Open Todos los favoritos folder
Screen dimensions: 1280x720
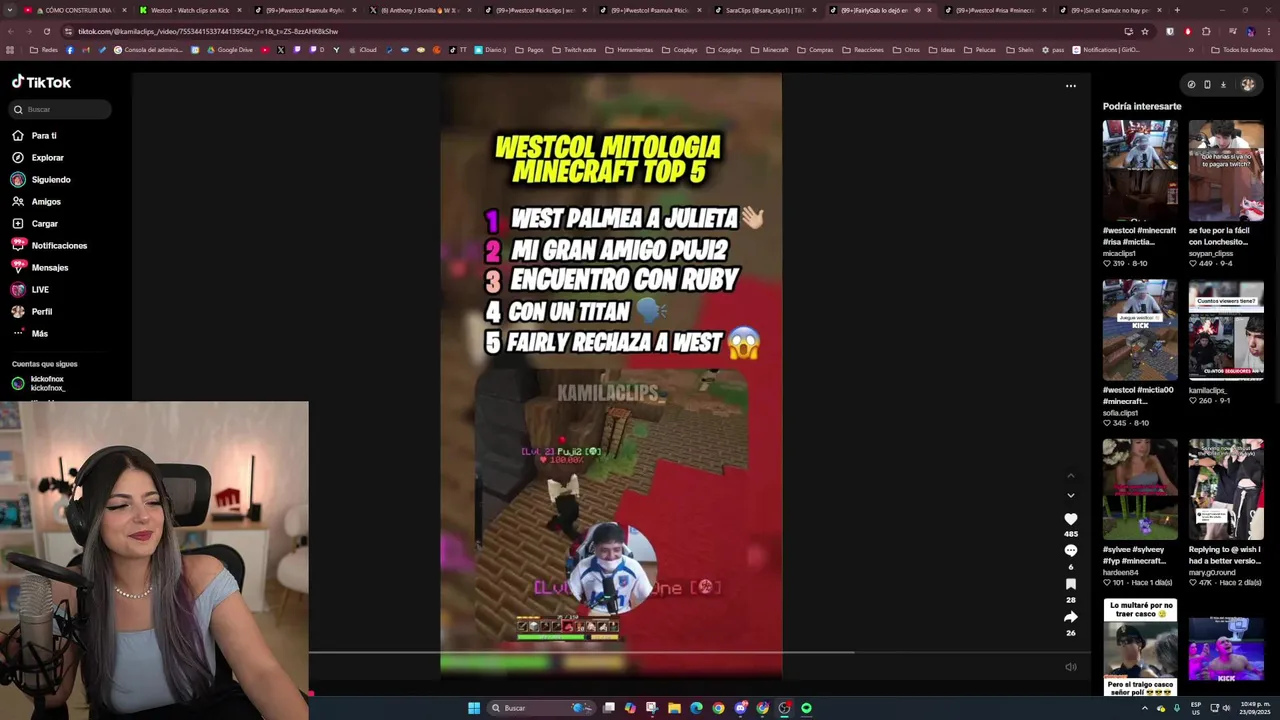click(x=1241, y=49)
